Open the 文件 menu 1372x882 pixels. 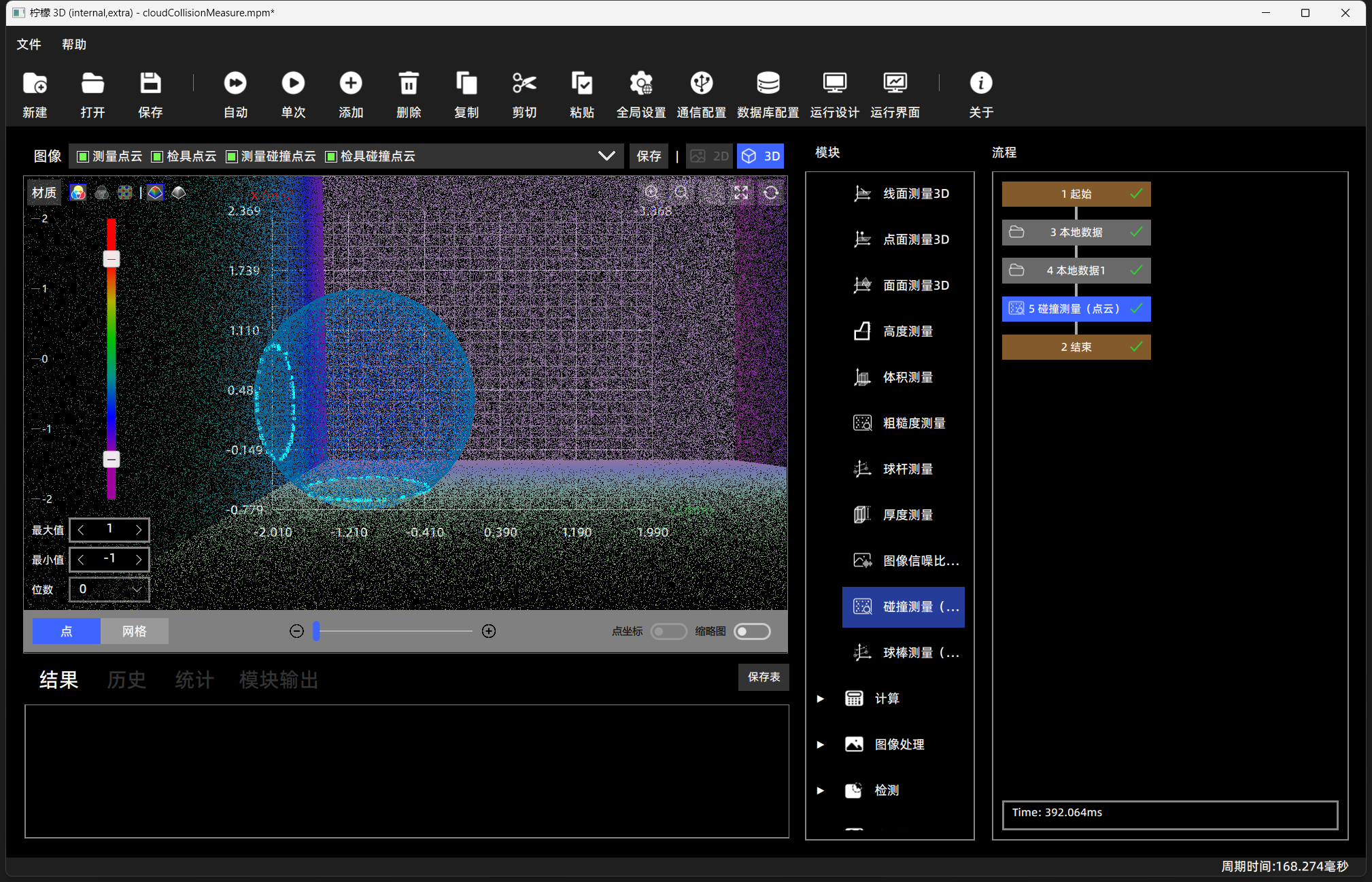click(29, 45)
